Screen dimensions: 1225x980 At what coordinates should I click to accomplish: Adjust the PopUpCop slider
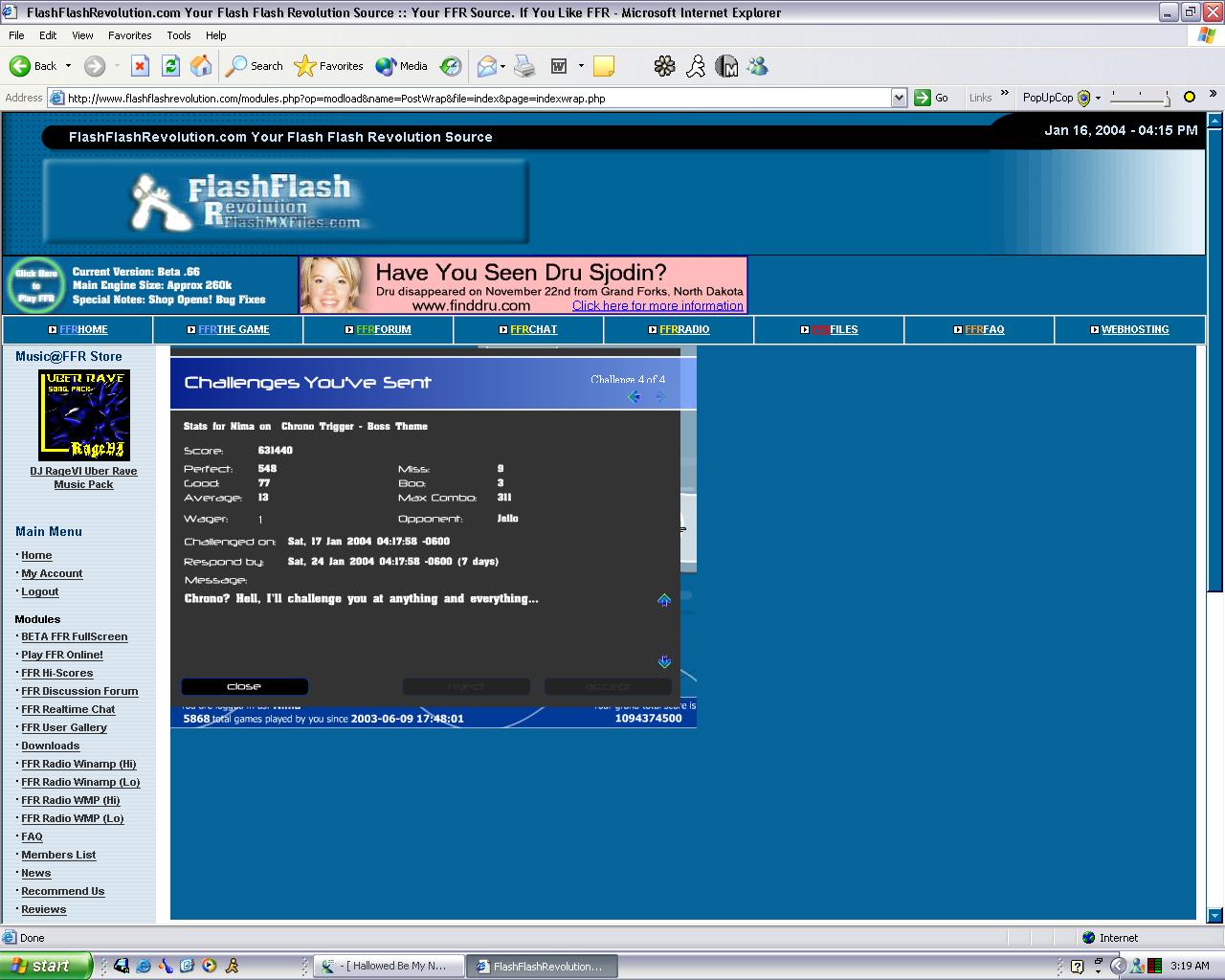[x=1139, y=98]
